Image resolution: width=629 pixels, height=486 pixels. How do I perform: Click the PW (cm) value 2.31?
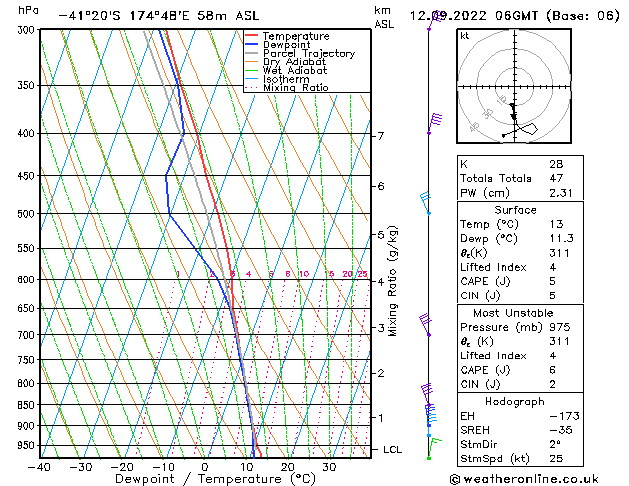[x=561, y=193]
